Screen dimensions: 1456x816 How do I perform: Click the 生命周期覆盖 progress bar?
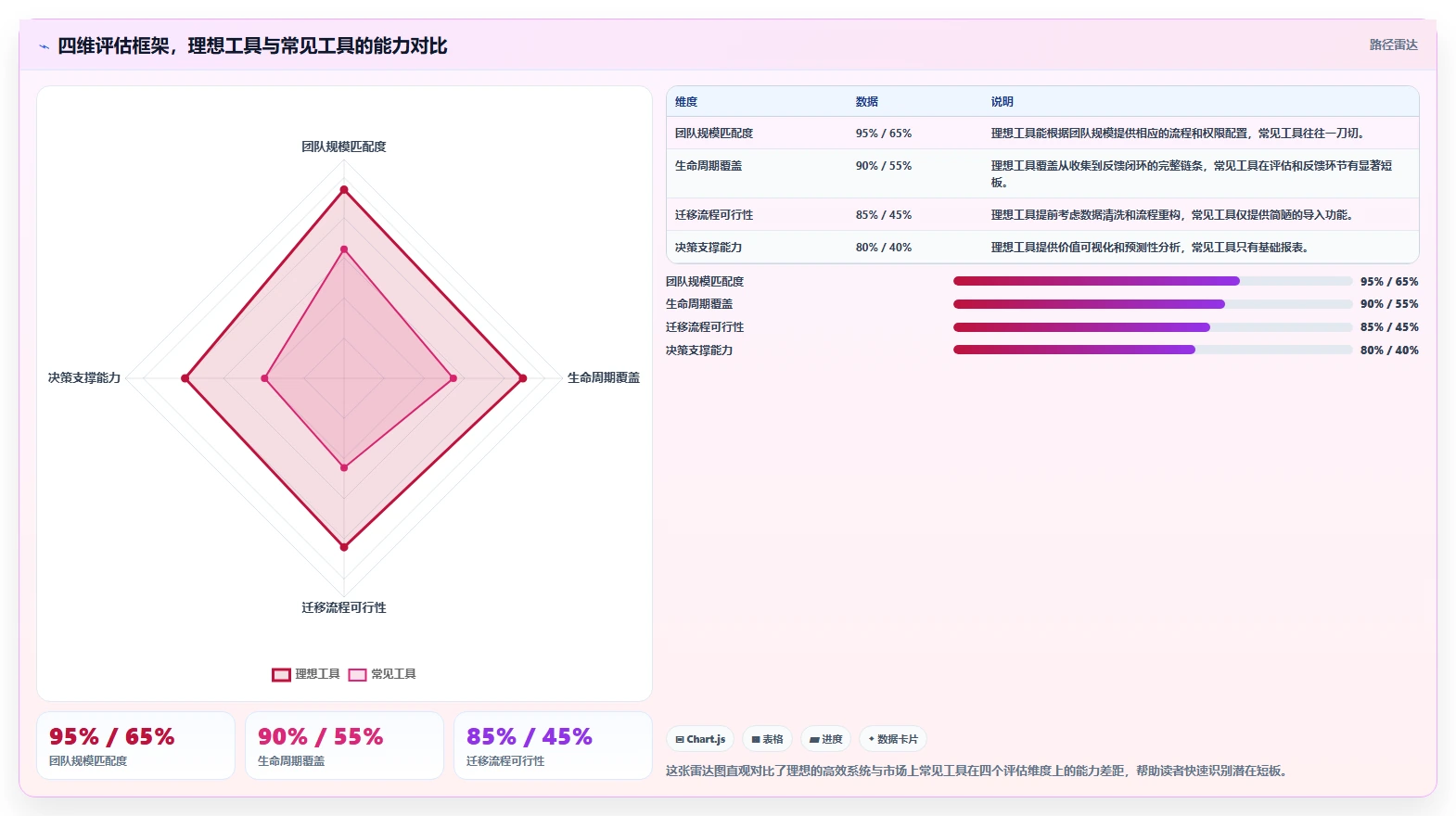[1153, 304]
